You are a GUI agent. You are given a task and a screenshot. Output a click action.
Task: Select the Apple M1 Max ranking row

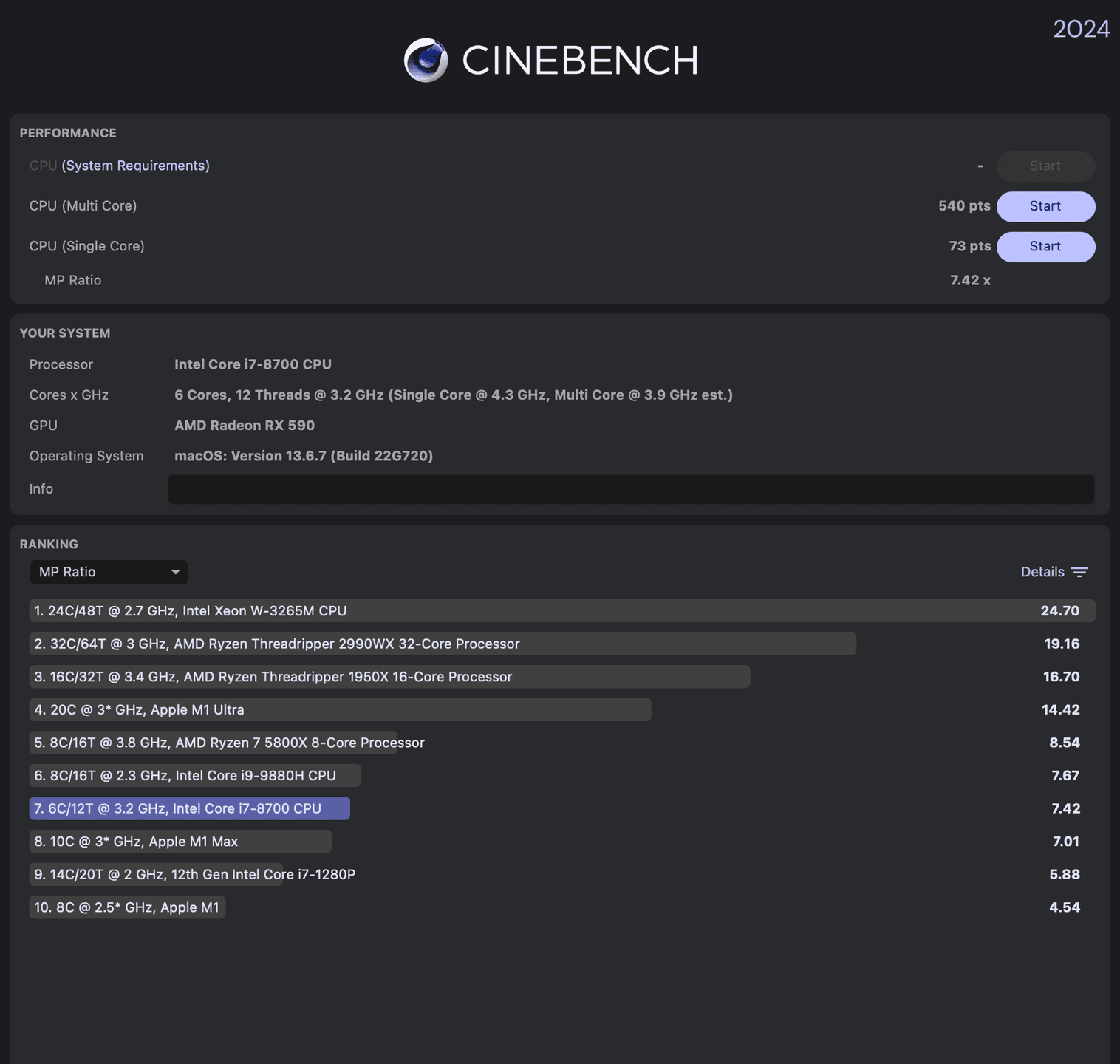click(x=561, y=841)
